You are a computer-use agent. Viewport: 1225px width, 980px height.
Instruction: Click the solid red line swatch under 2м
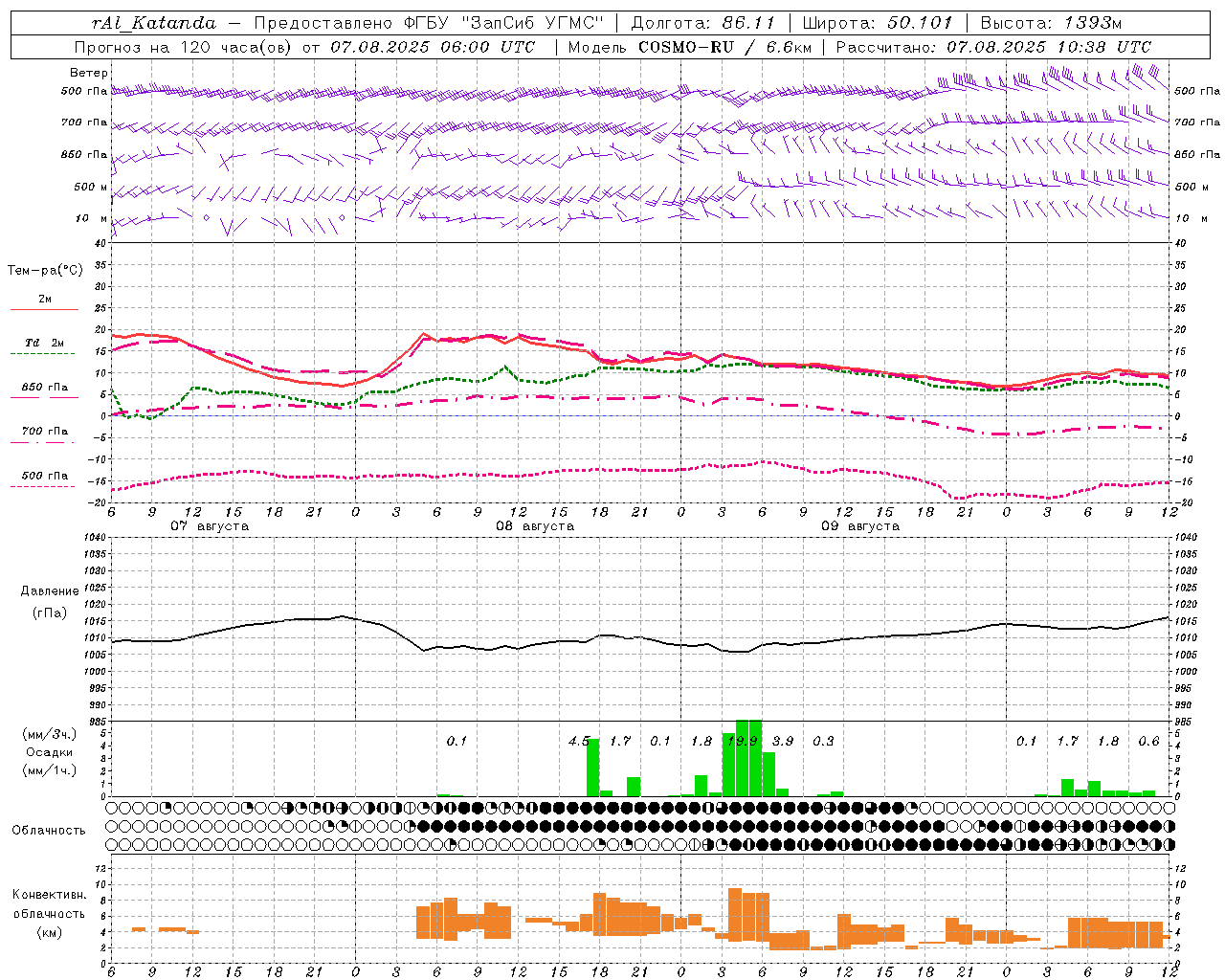click(44, 309)
